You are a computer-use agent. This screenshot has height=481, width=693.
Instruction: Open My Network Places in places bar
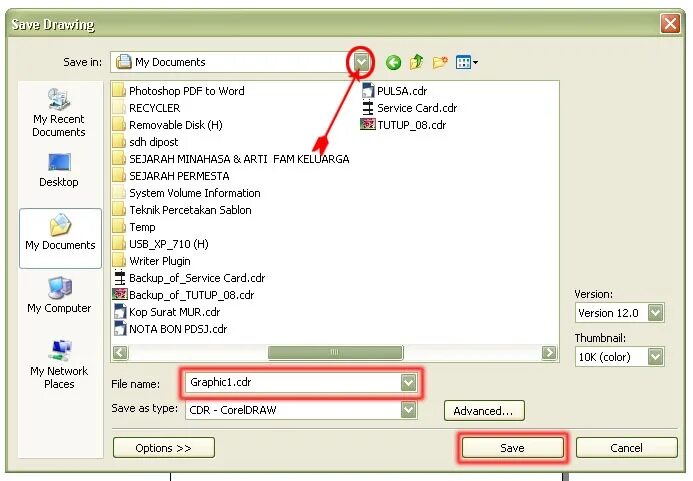(59, 365)
